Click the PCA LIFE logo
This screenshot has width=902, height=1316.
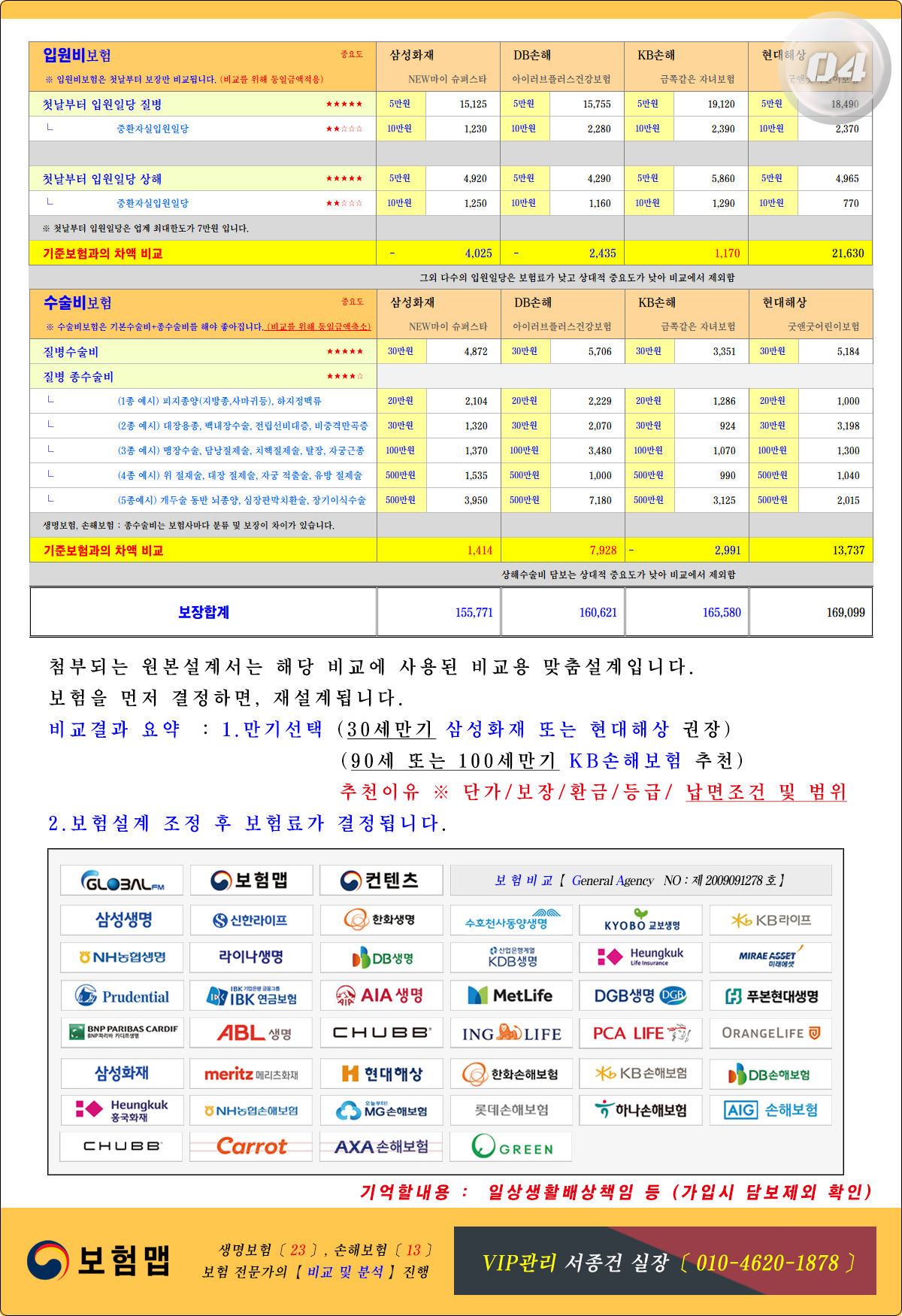[641, 1032]
